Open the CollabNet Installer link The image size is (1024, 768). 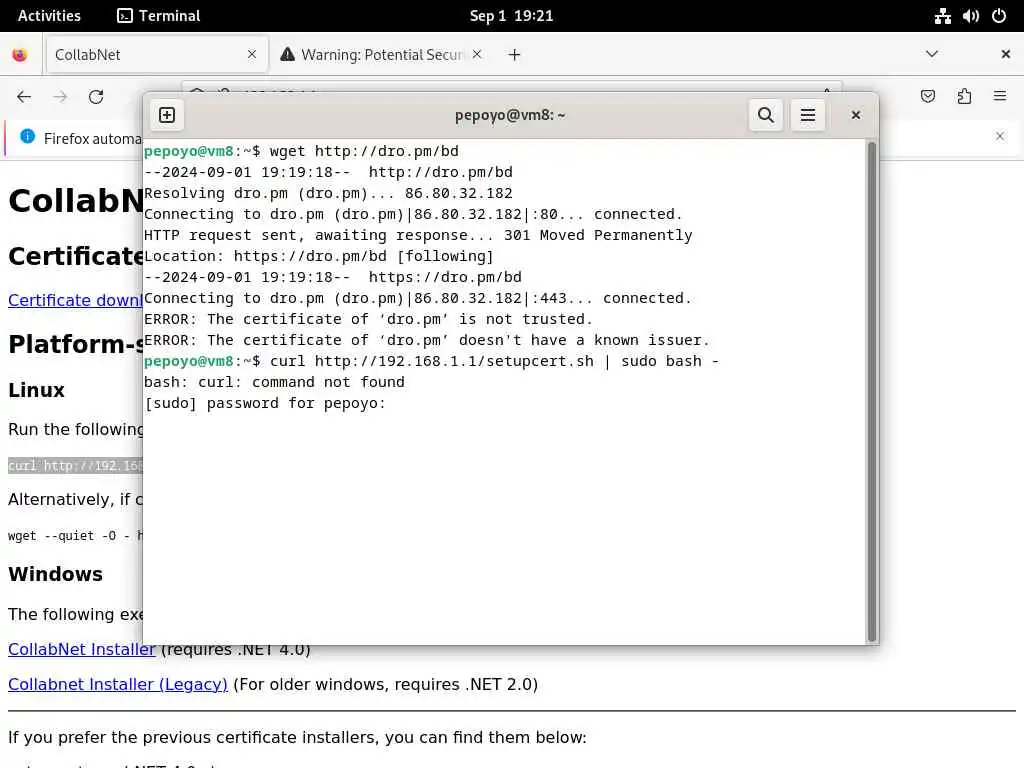pos(82,649)
